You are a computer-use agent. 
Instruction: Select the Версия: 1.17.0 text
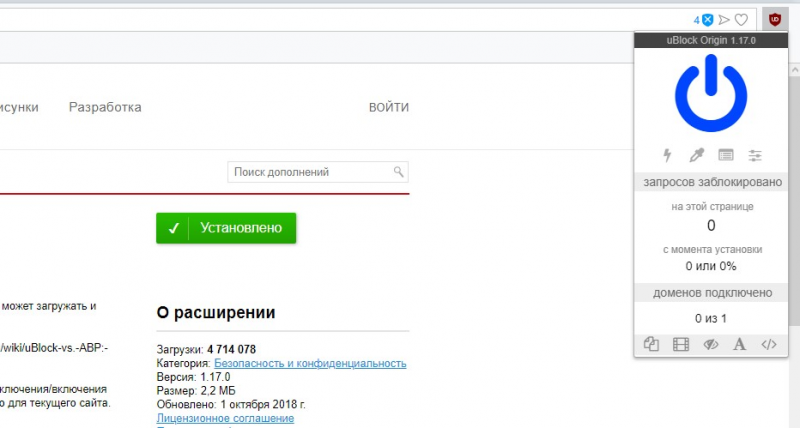pos(193,377)
